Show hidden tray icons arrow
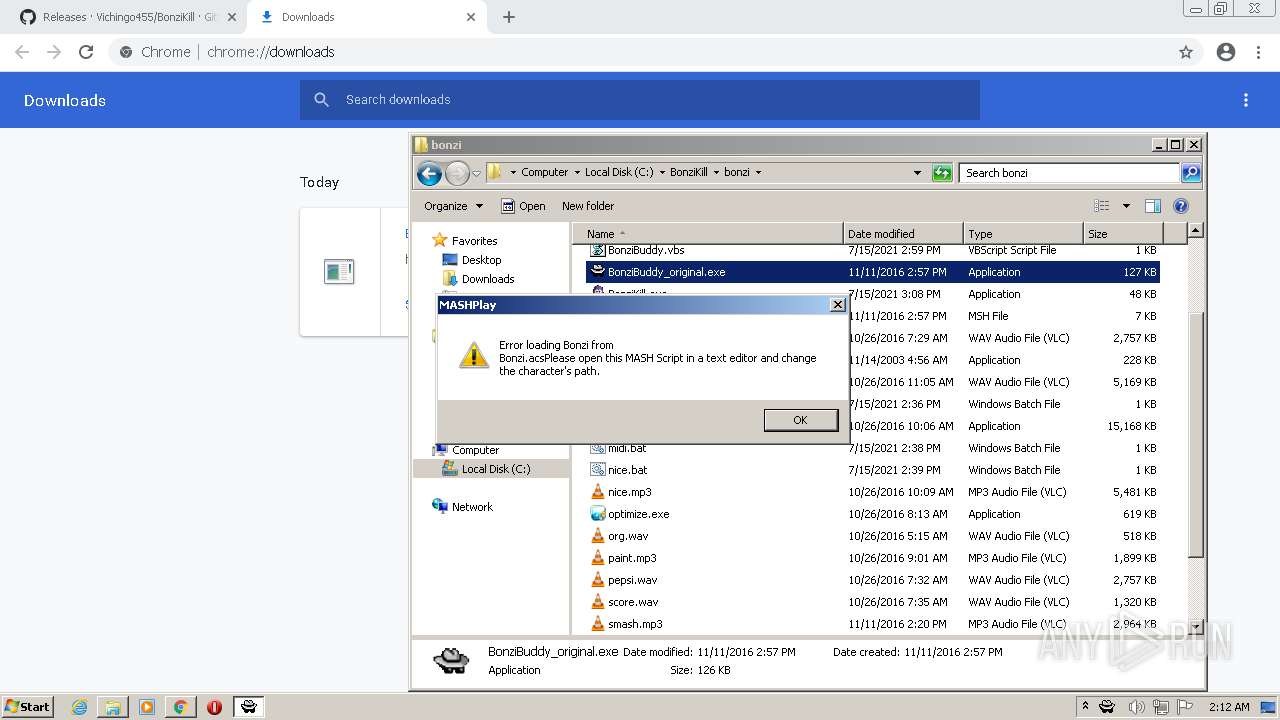 pos(1085,706)
